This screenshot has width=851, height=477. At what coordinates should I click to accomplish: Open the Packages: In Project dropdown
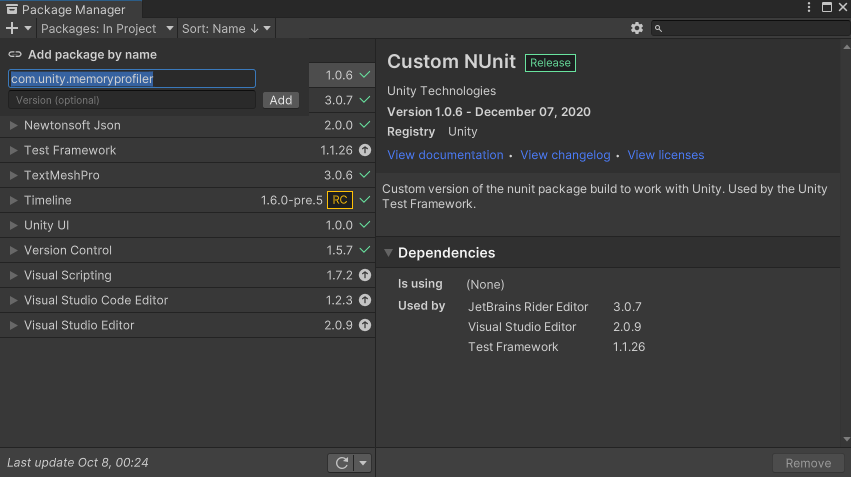coord(107,29)
